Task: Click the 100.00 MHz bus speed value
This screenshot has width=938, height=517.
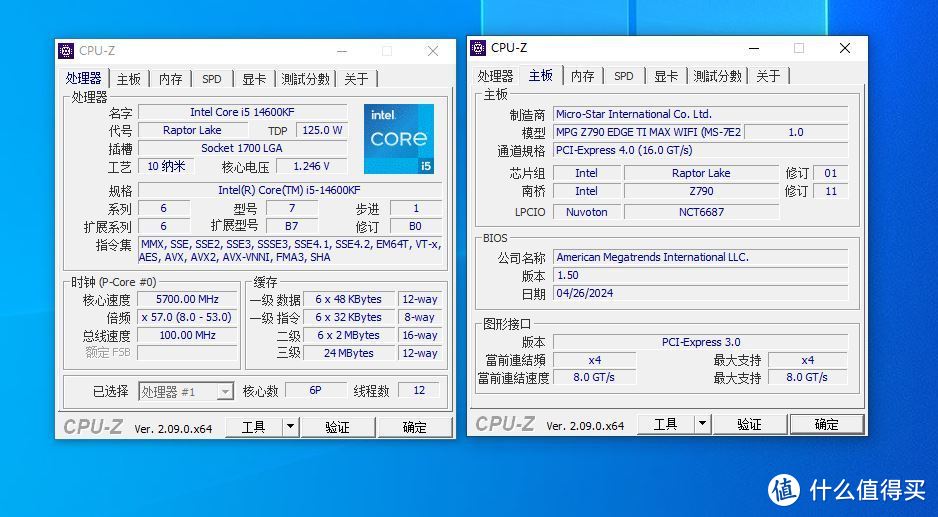Action: pos(187,335)
